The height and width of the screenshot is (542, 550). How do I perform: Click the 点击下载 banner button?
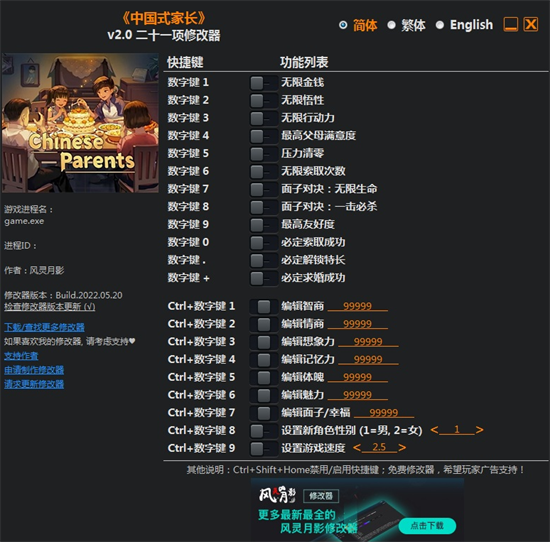tap(427, 526)
